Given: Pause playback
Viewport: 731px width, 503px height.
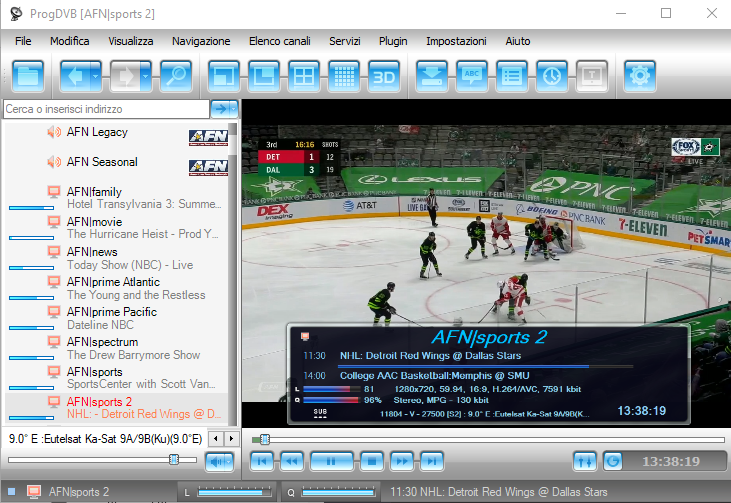Looking at the screenshot, I should coord(331,461).
